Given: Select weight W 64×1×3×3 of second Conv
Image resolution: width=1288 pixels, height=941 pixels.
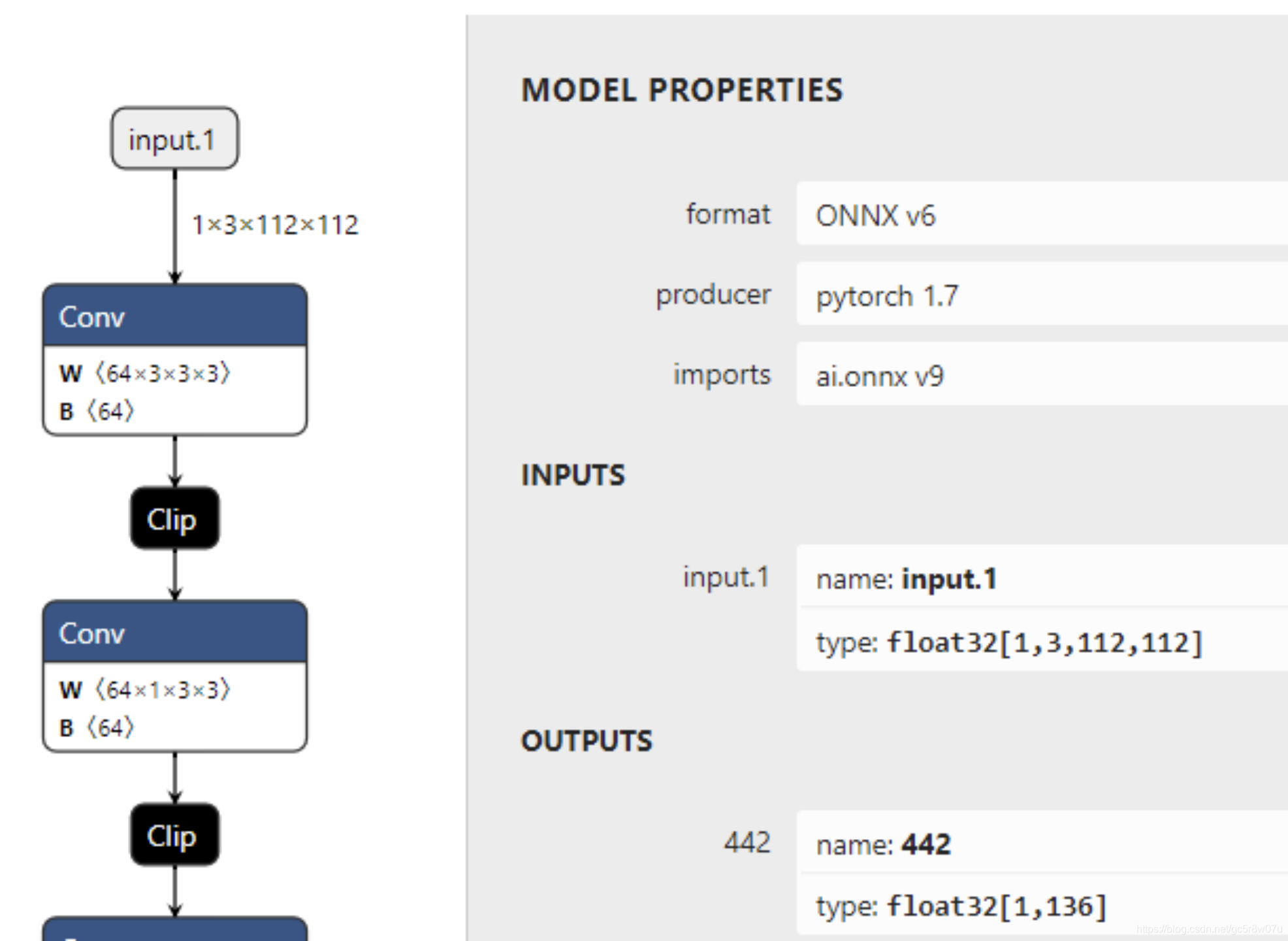Looking at the screenshot, I should pos(145,689).
